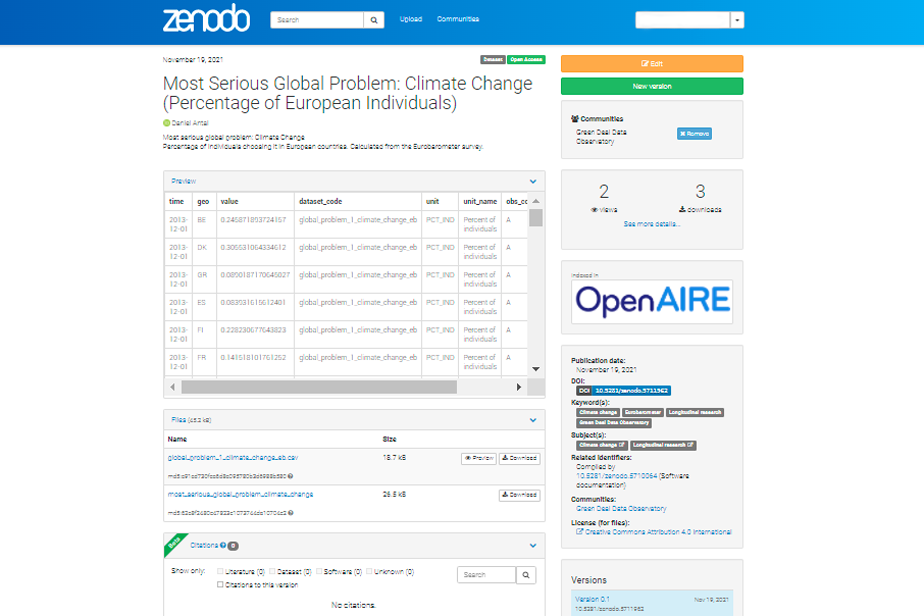The height and width of the screenshot is (616, 924).
Task: Enable the Dataset (0) citations filter
Action: [x=273, y=571]
